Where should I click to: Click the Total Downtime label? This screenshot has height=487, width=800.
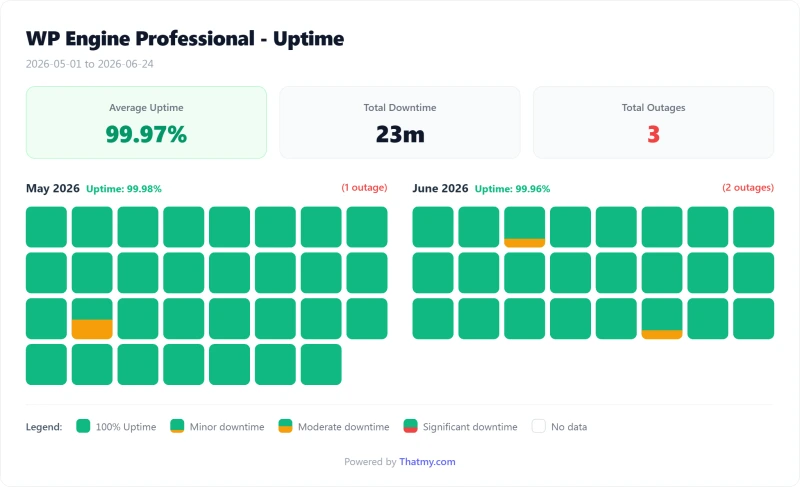(x=400, y=108)
